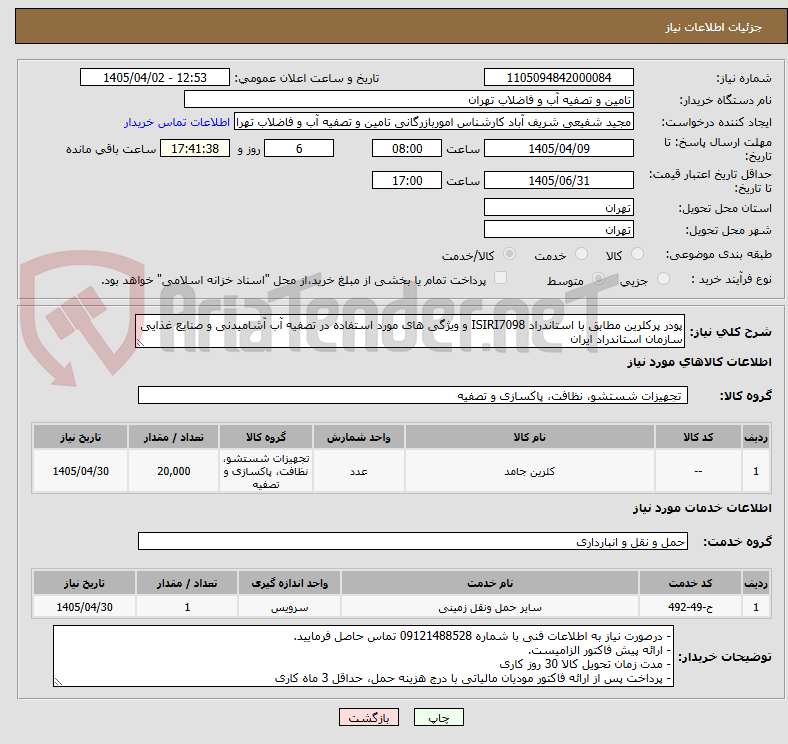Open the اطلاعات تماس خریدار link

177,122
